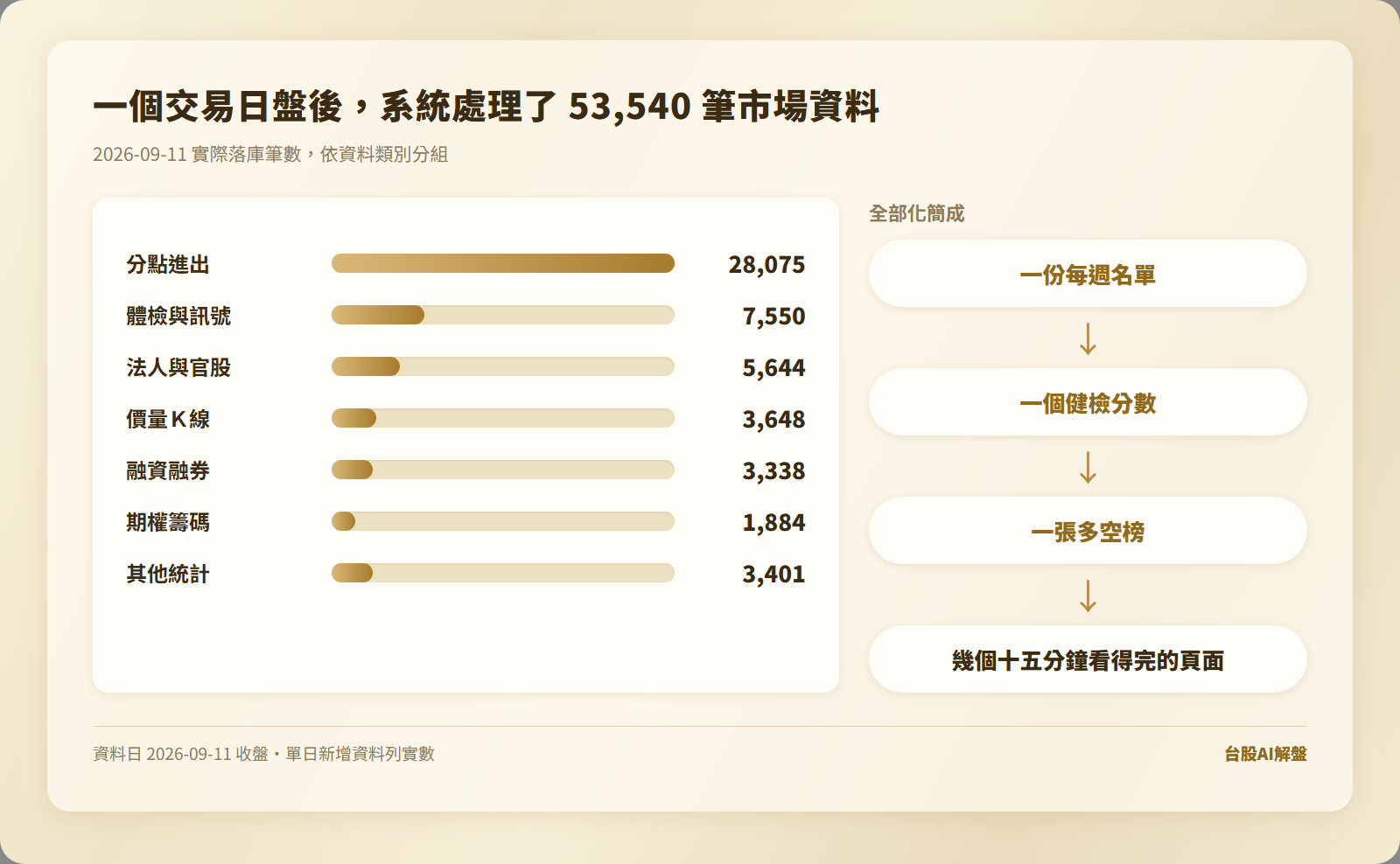Click the 一份每週名單 pill
This screenshot has width=1400, height=864.
coord(1088,274)
